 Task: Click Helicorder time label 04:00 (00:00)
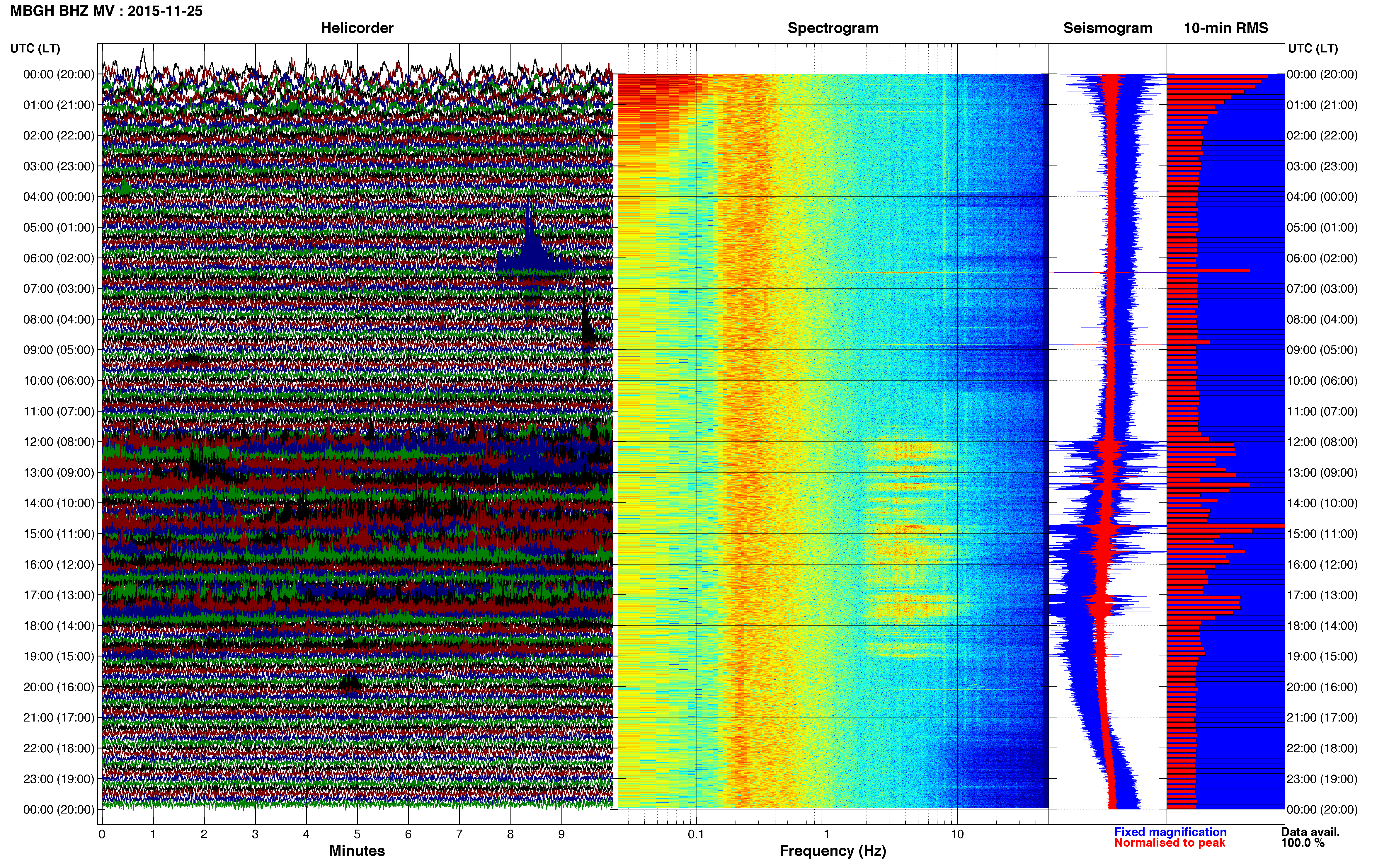(59, 197)
